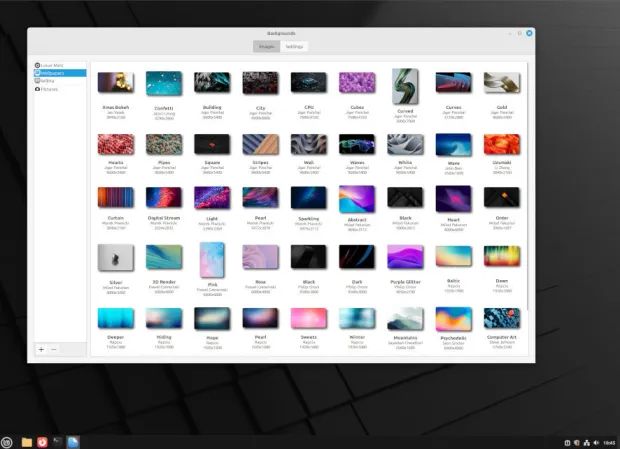Select the Winter wallpaper
The height and width of the screenshot is (449, 620).
357,319
